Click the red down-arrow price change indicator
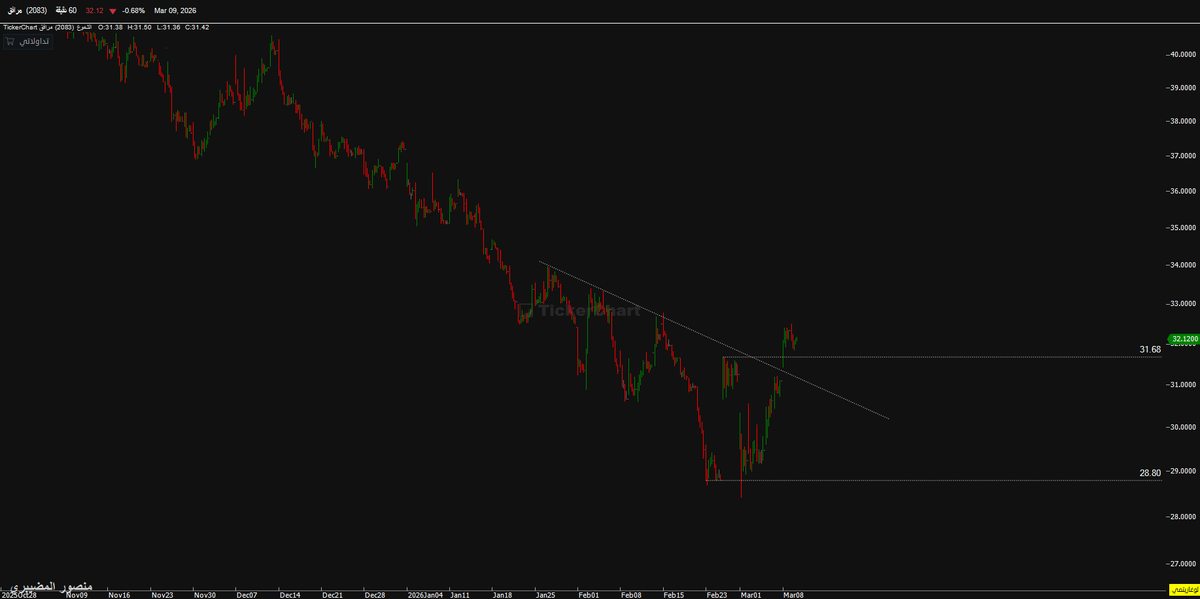 tap(113, 11)
